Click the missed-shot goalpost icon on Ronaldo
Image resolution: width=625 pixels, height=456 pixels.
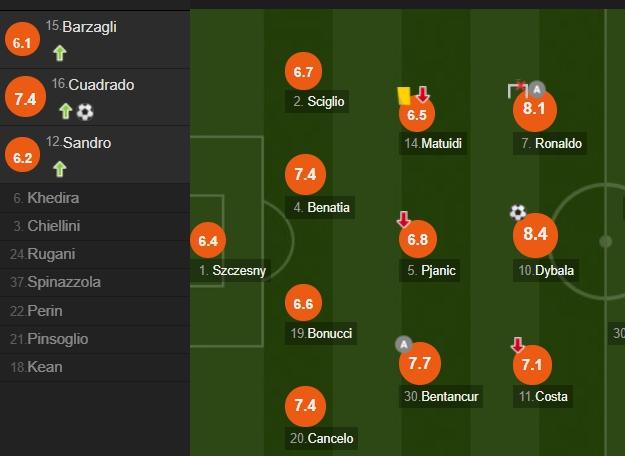(517, 89)
